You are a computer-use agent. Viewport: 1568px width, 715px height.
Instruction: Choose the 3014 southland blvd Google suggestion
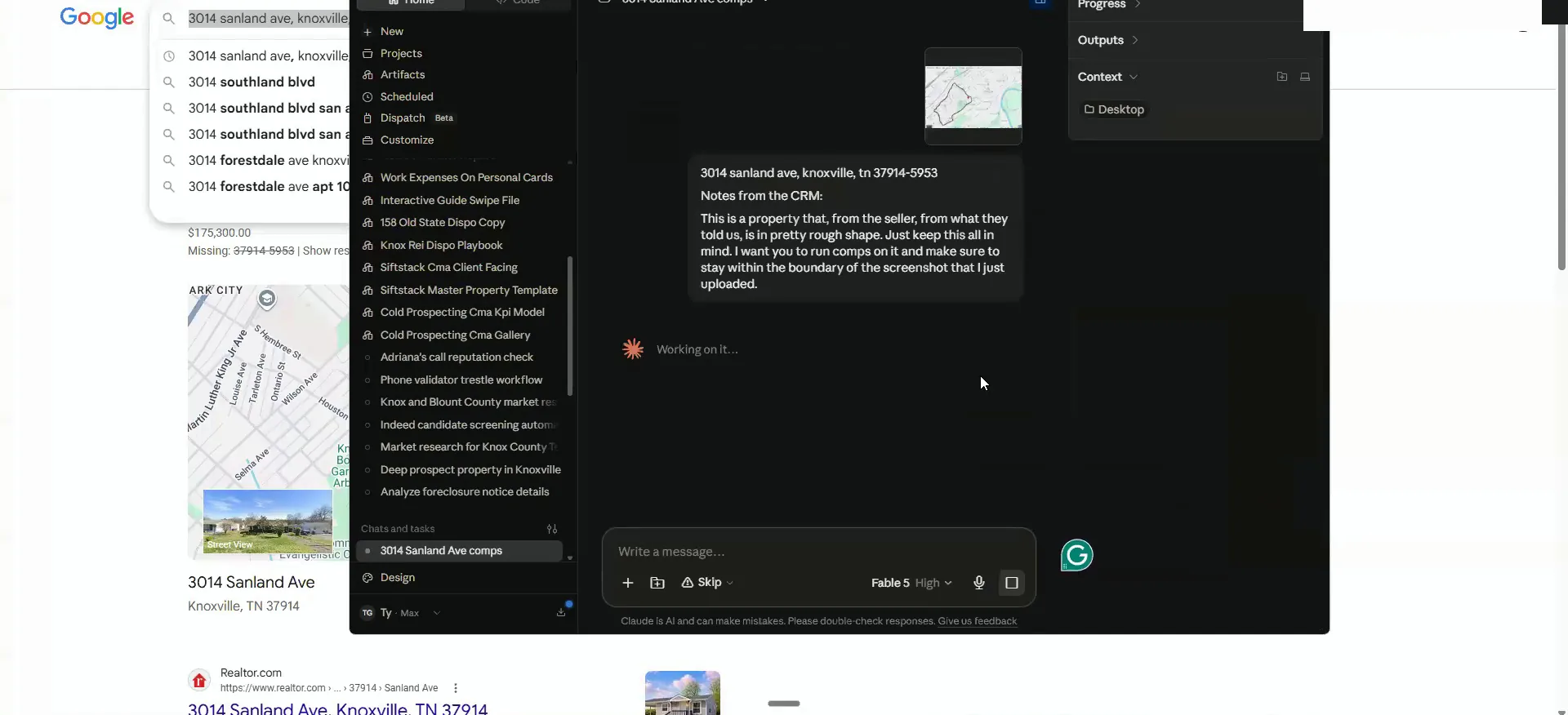[252, 82]
